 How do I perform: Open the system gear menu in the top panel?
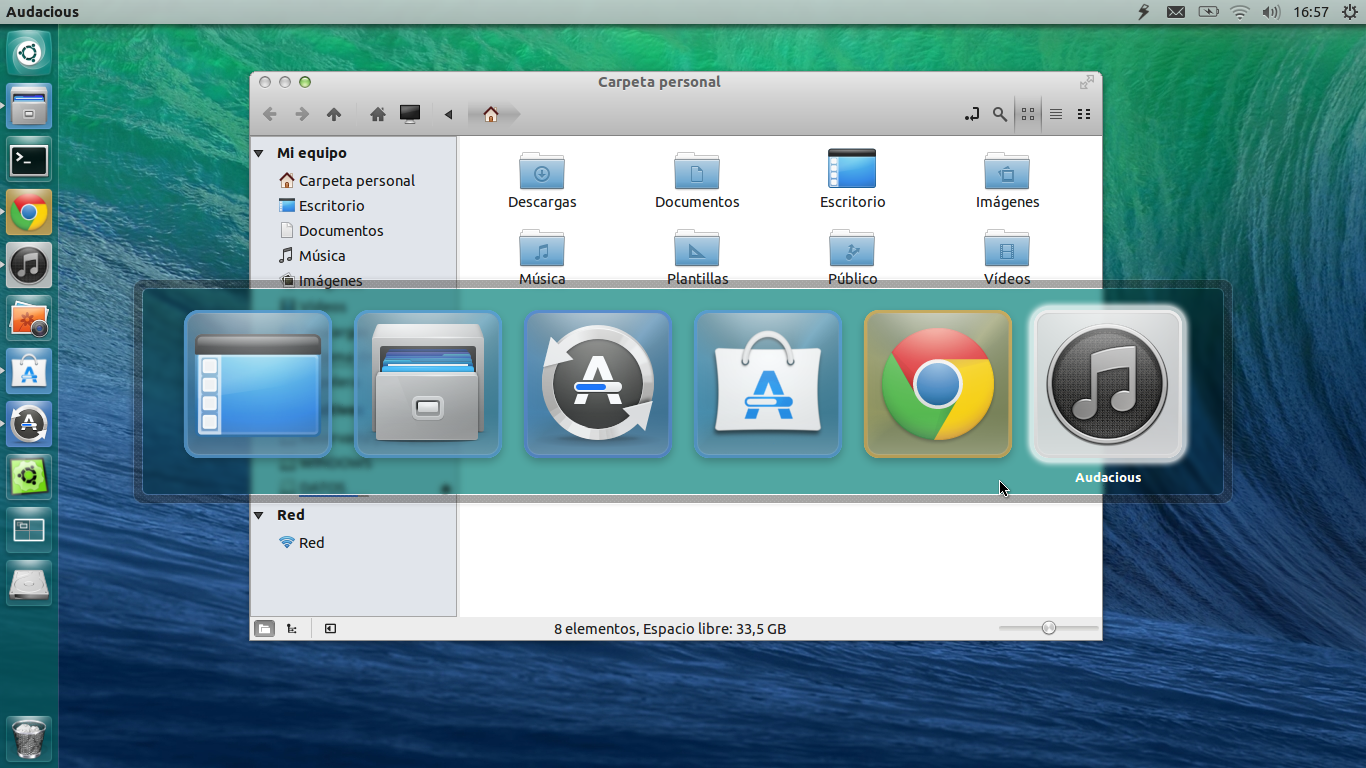[1348, 12]
